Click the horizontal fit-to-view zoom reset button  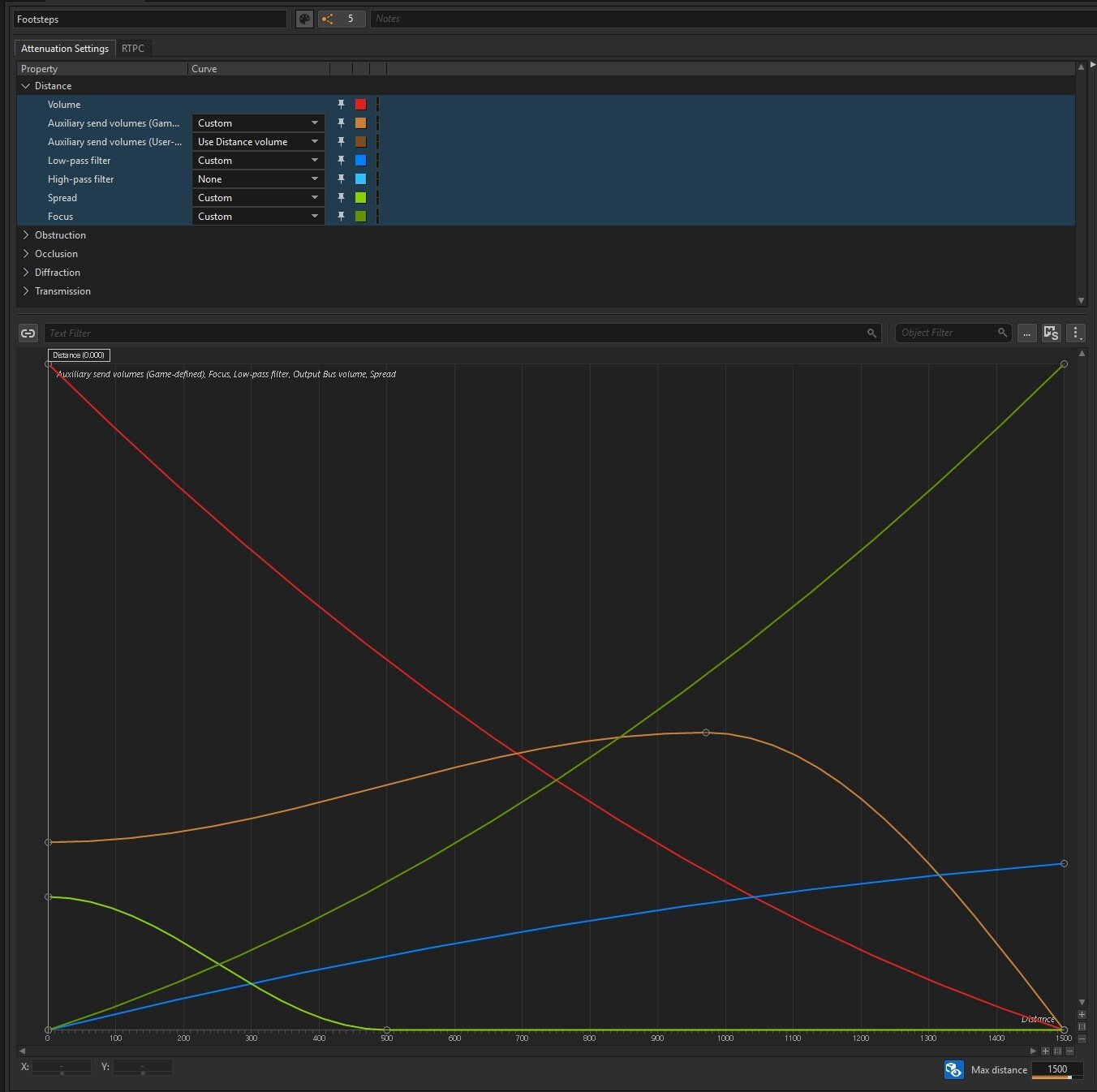(1057, 1051)
